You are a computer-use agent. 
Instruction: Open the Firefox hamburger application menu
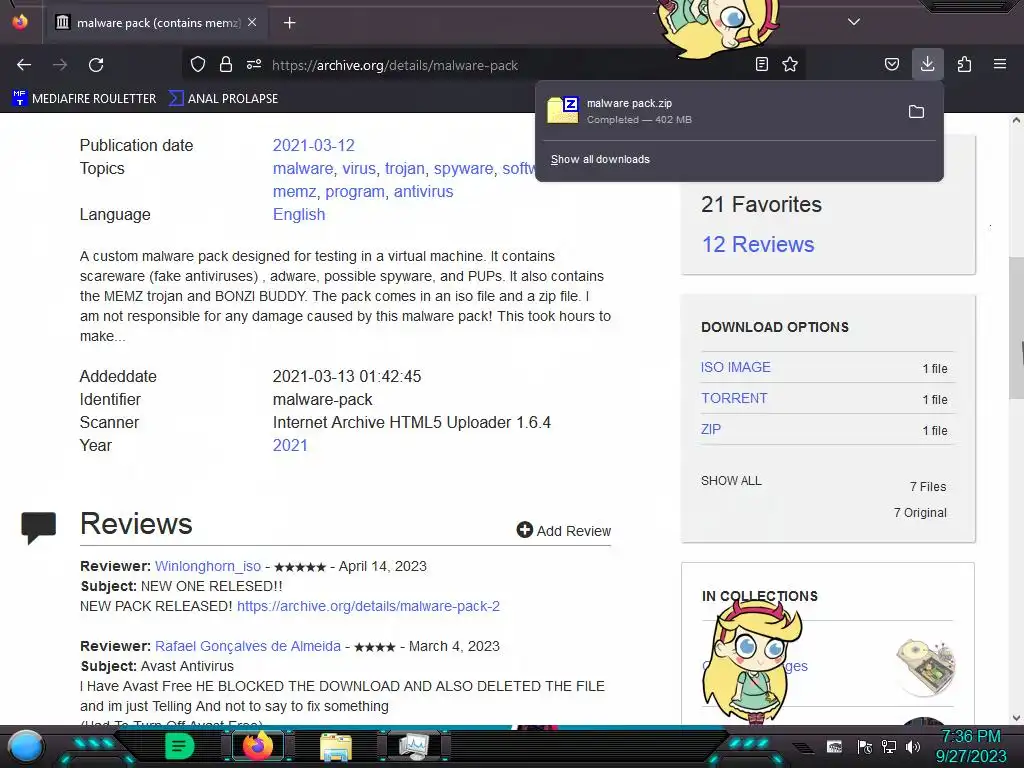pyautogui.click(x=1000, y=64)
